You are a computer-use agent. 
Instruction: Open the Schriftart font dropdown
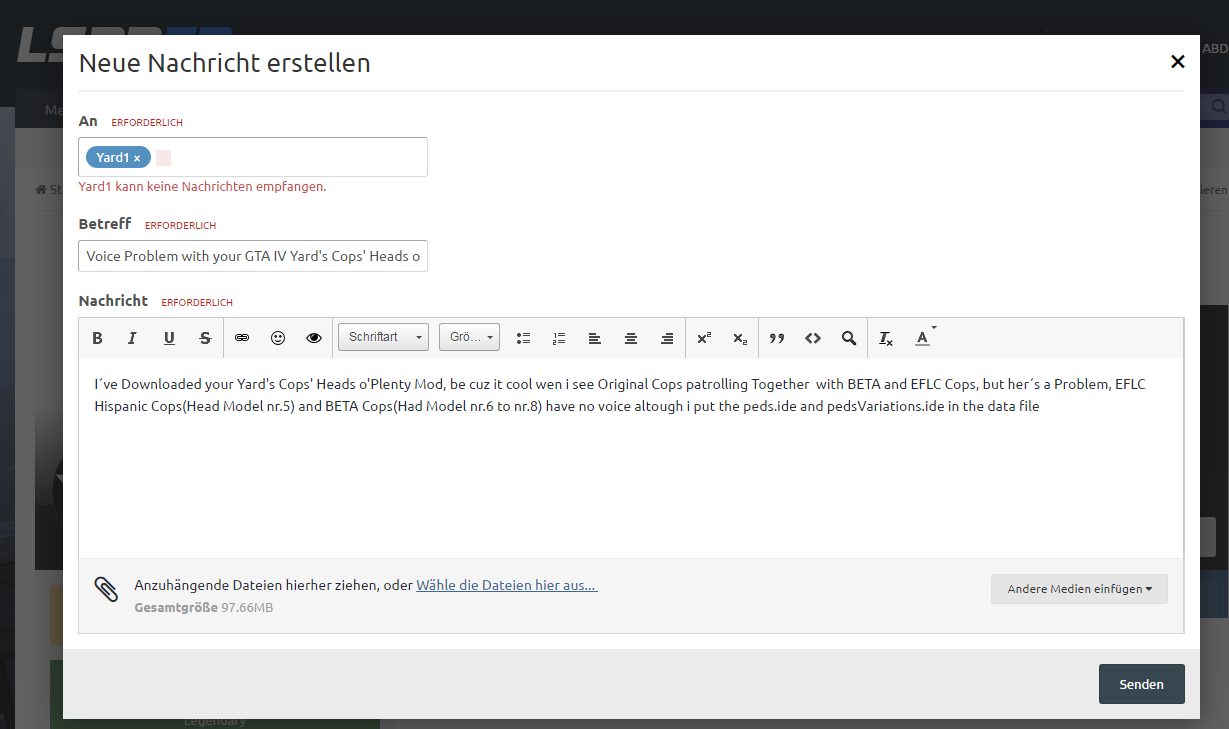[383, 337]
